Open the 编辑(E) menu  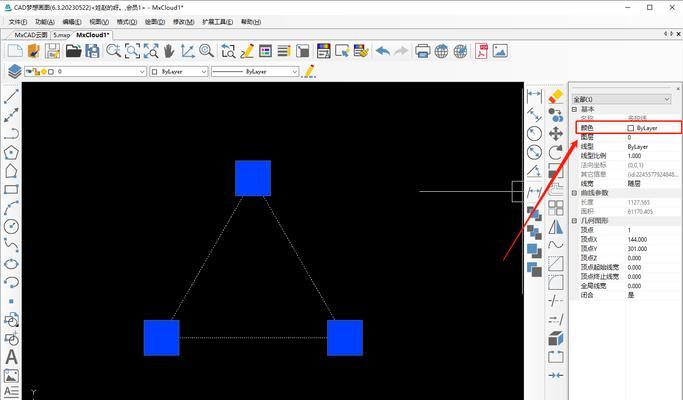[72, 22]
